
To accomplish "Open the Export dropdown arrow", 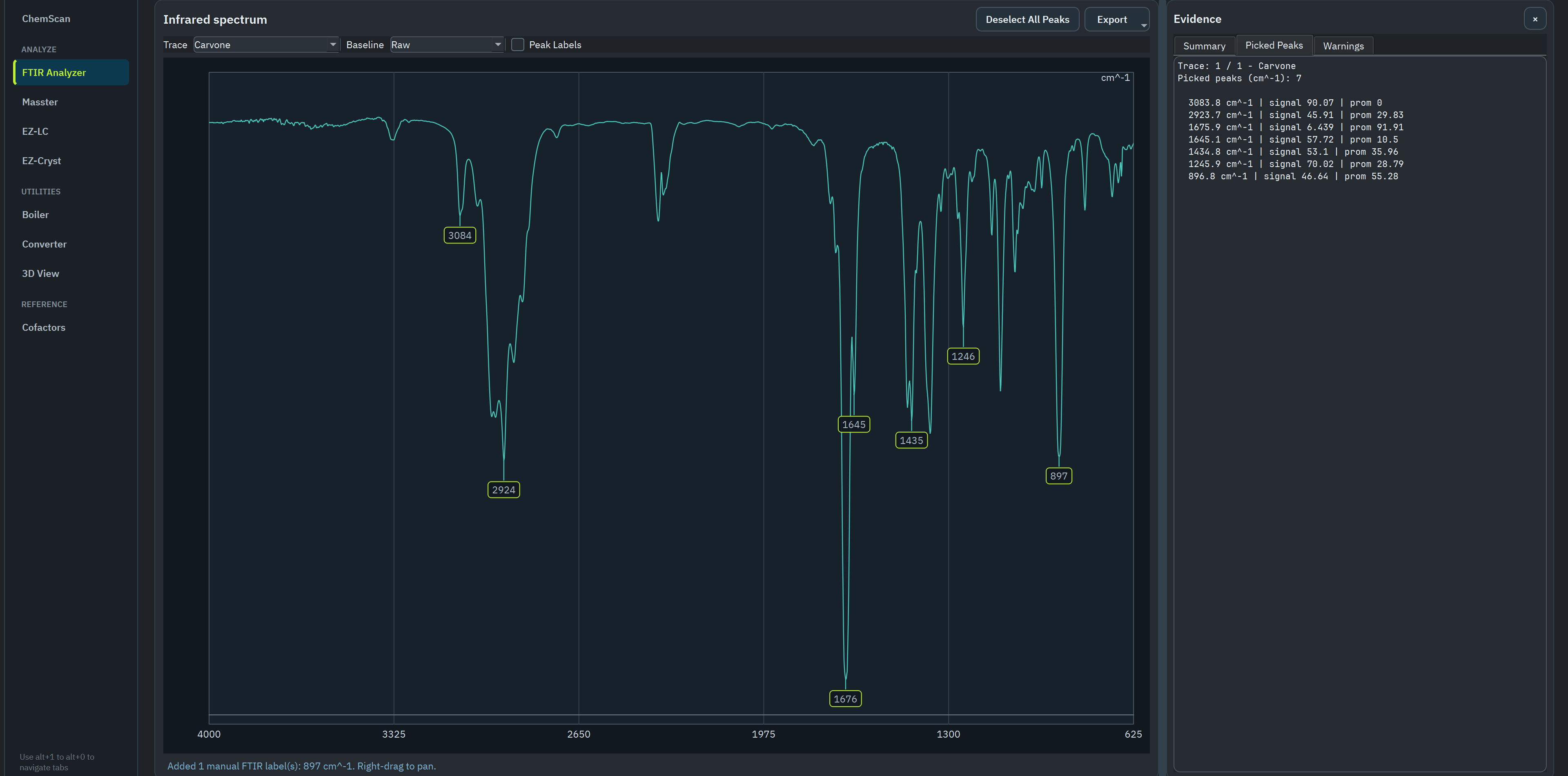I will (1144, 25).
